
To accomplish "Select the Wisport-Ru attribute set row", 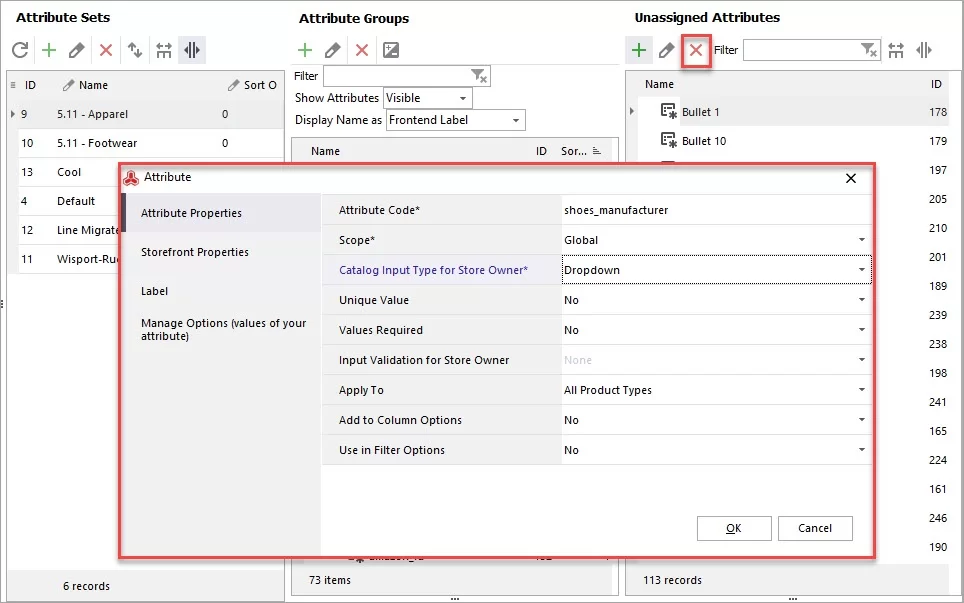I will (x=69, y=259).
